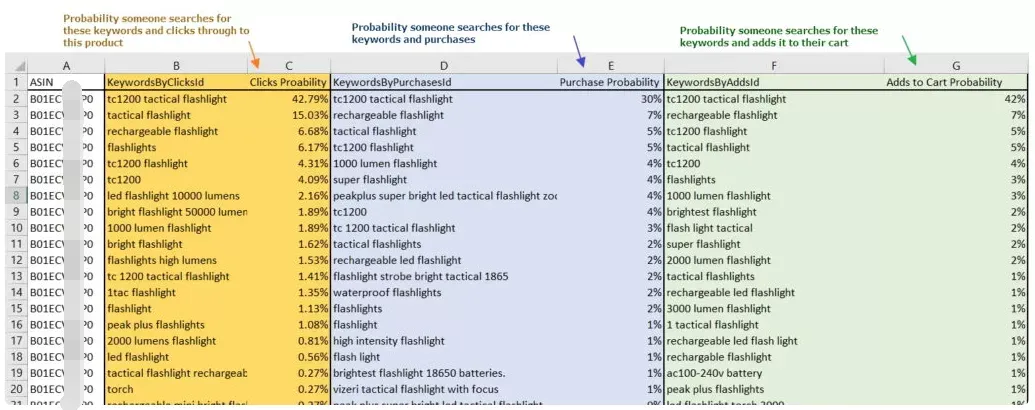Select 'waterproof flashlights' cell
Viewport: 1035px width, 410px height.
point(444,292)
